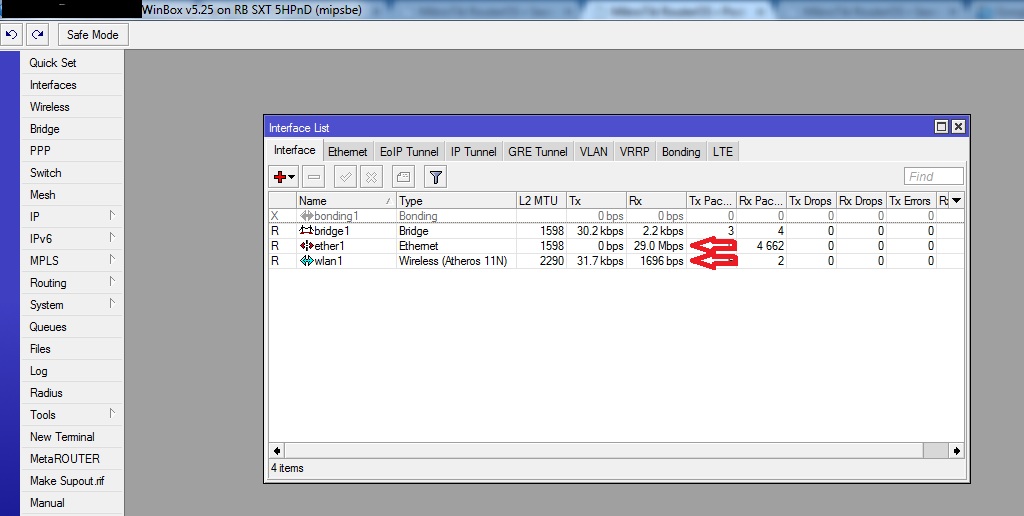
Task: Select the bridge1 interface row
Action: (616, 231)
